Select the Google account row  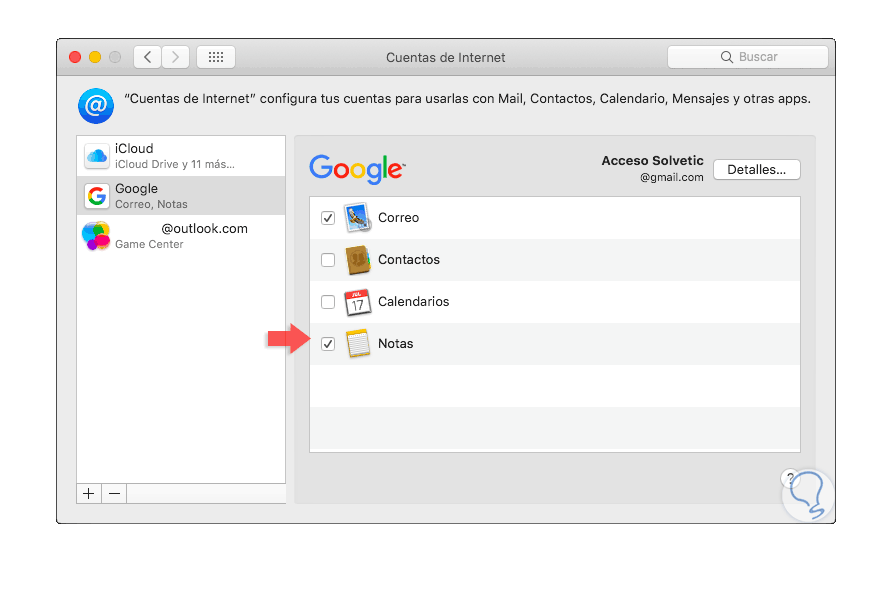181,196
